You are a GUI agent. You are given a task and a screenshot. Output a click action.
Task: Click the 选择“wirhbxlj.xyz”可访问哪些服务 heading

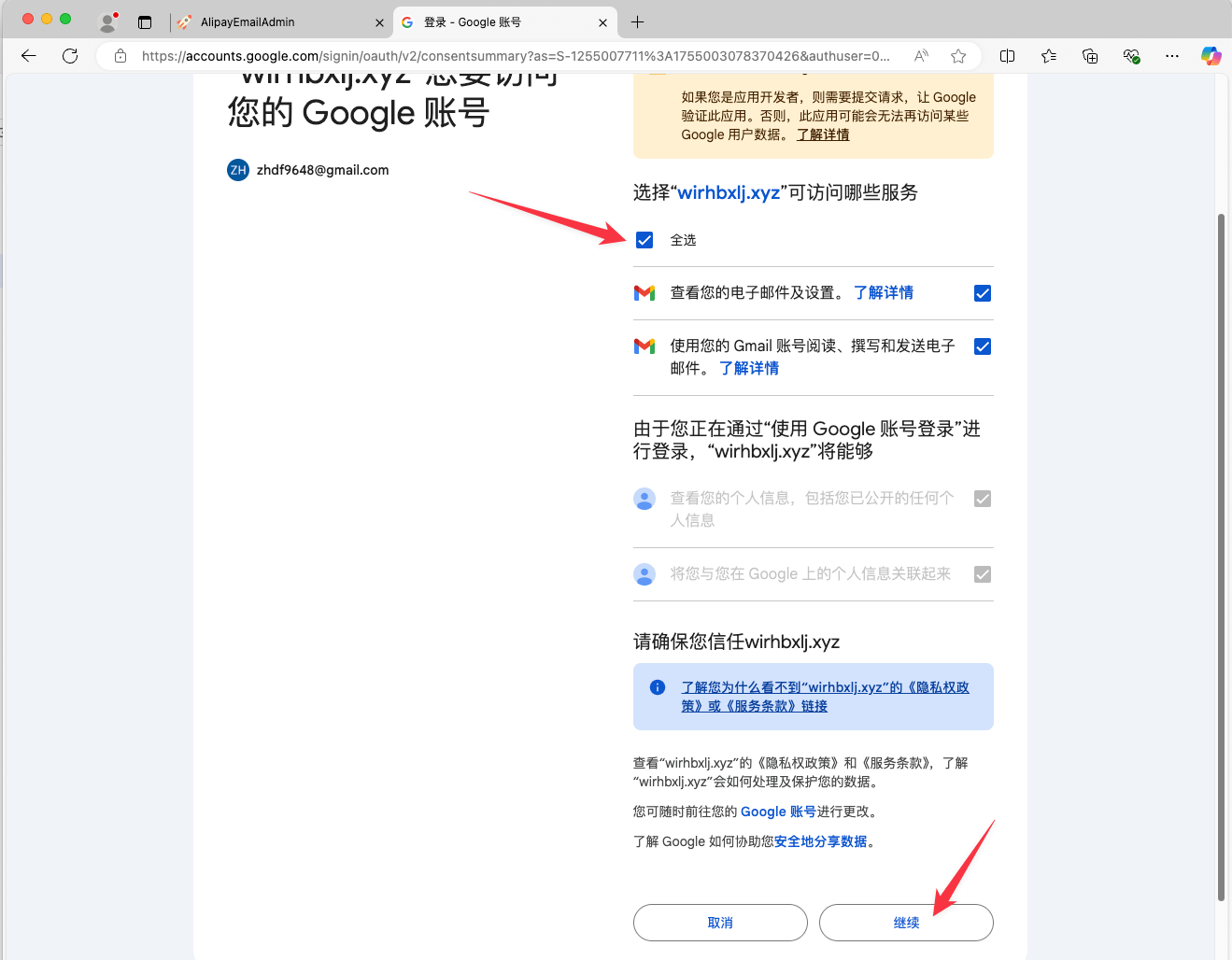(x=775, y=192)
